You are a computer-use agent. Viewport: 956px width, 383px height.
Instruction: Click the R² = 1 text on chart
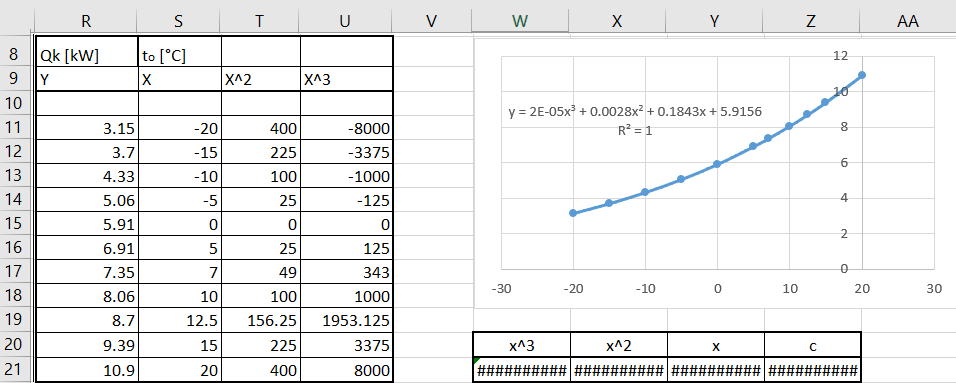tap(635, 130)
